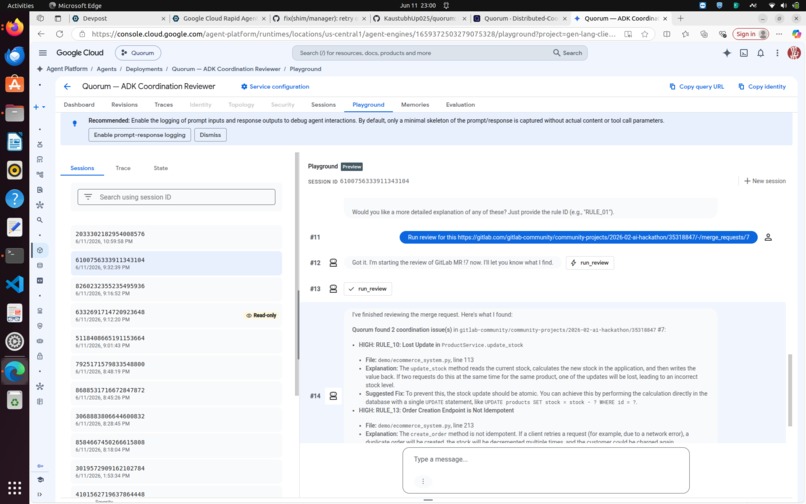The width and height of the screenshot is (806, 504).
Task: Go back using the arrow beside Quorum title
Action: (67, 86)
